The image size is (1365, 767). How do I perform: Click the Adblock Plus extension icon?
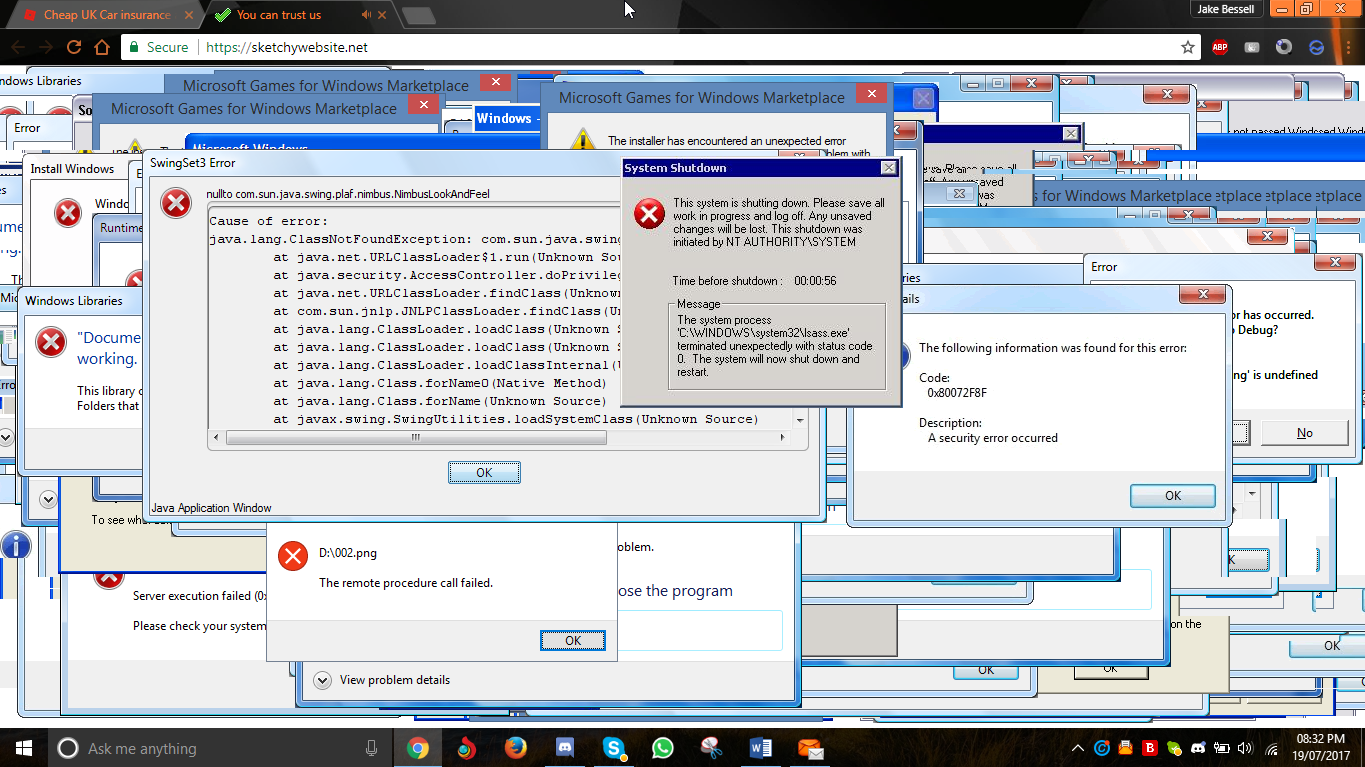tap(1219, 47)
